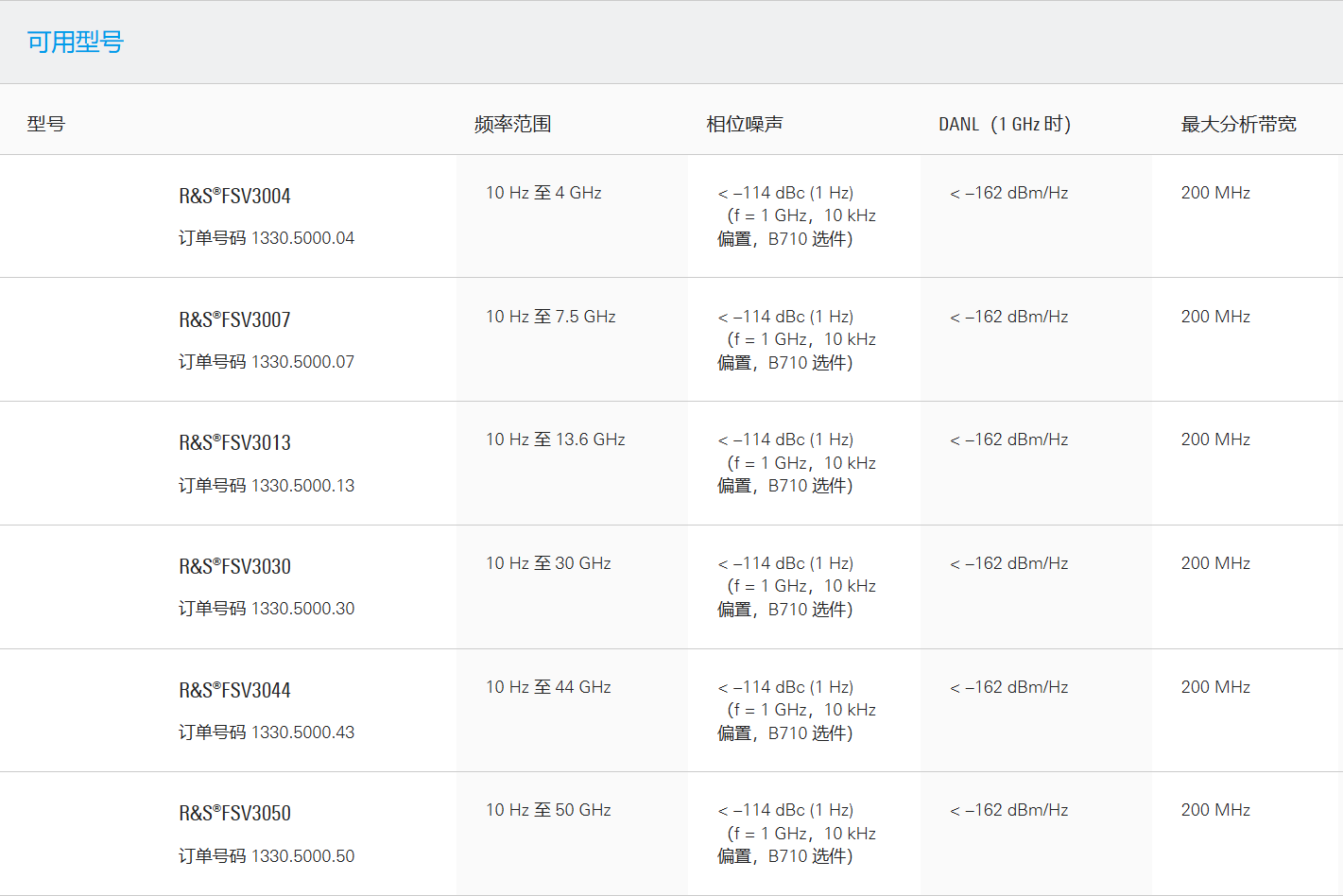Click the 相位噪声 column header
1343x896 pixels.
pyautogui.click(x=744, y=124)
